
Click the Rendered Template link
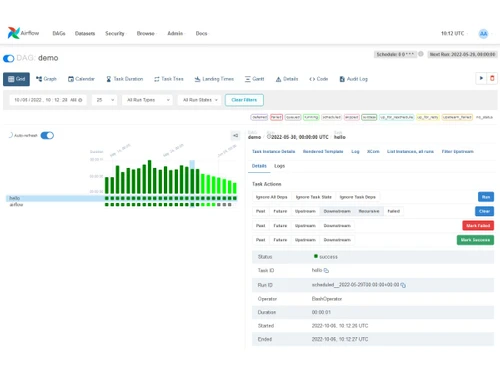323,151
